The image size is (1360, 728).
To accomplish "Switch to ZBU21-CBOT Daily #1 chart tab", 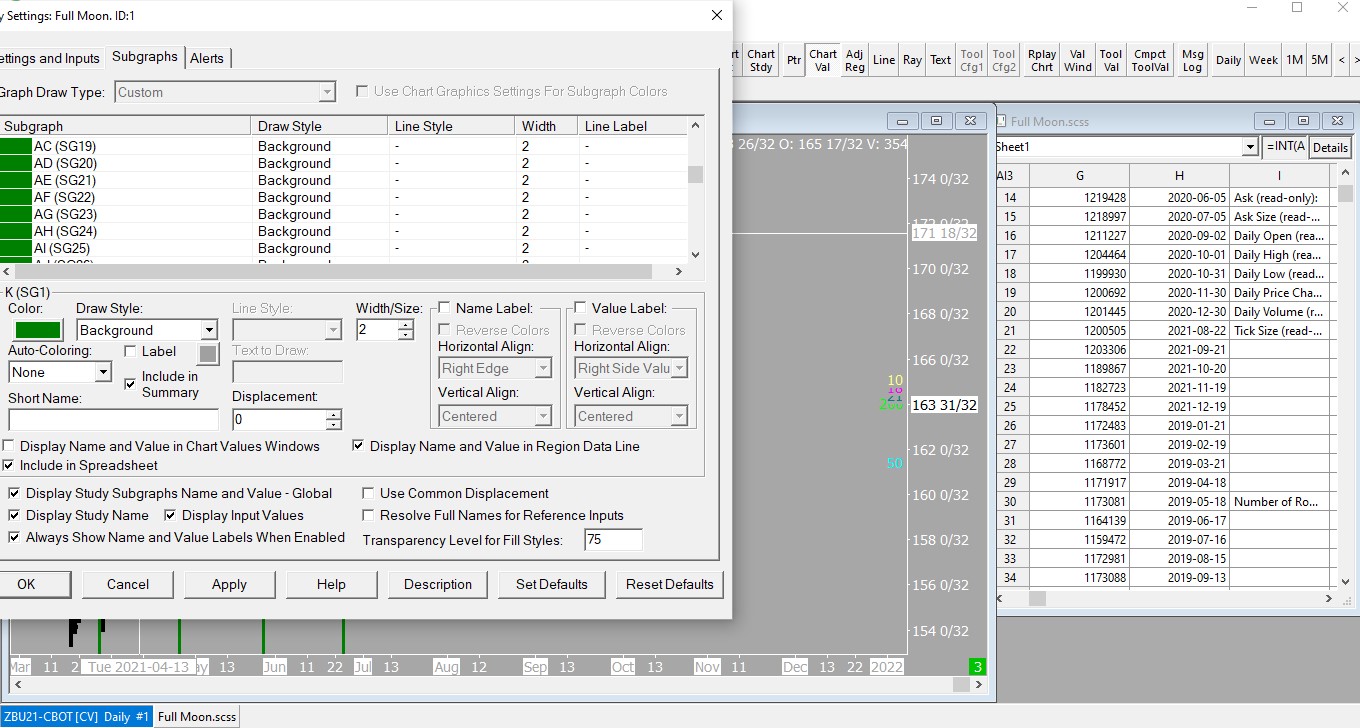I will (x=76, y=716).
